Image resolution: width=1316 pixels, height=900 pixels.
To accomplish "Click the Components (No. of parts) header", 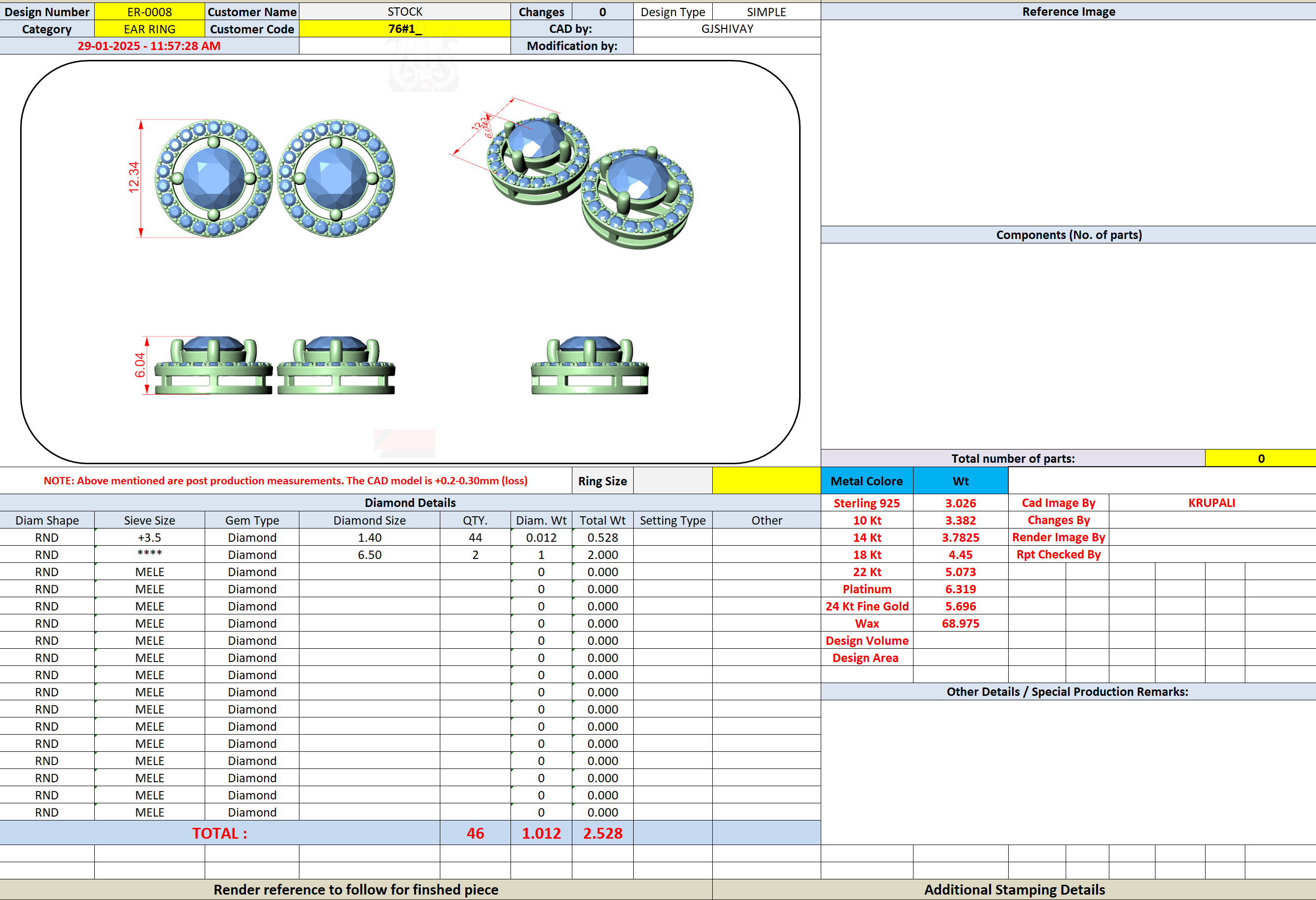I will click(x=1069, y=235).
